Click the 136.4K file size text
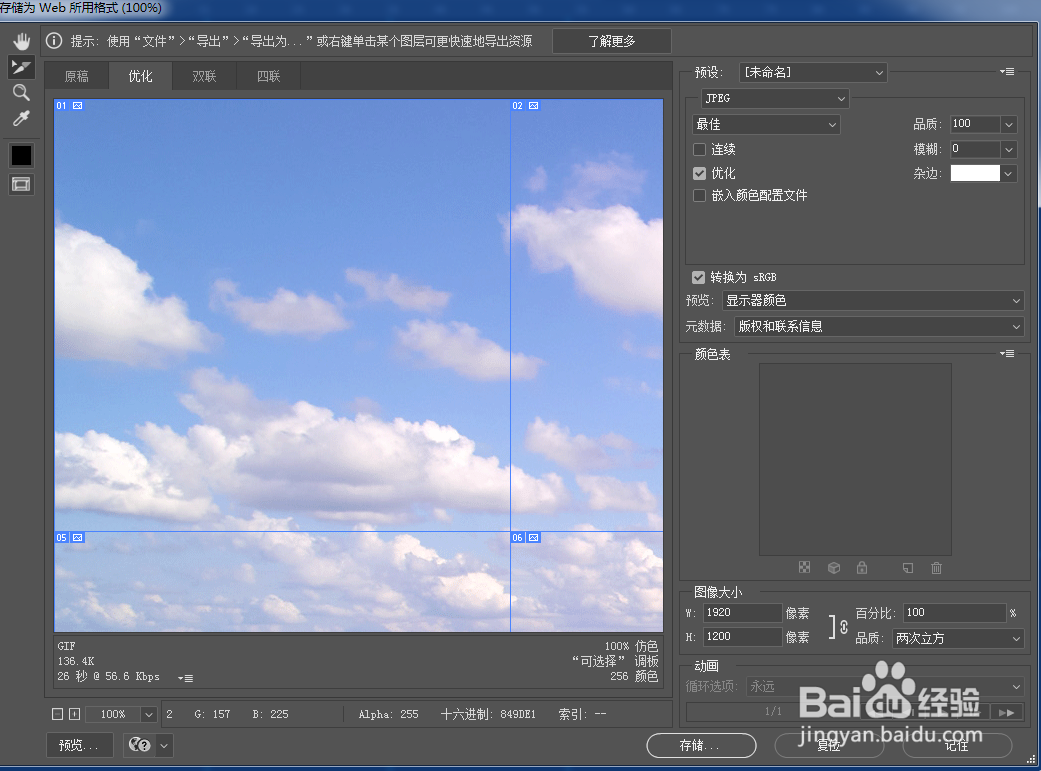Screen dimensions: 1041x771 76,661
